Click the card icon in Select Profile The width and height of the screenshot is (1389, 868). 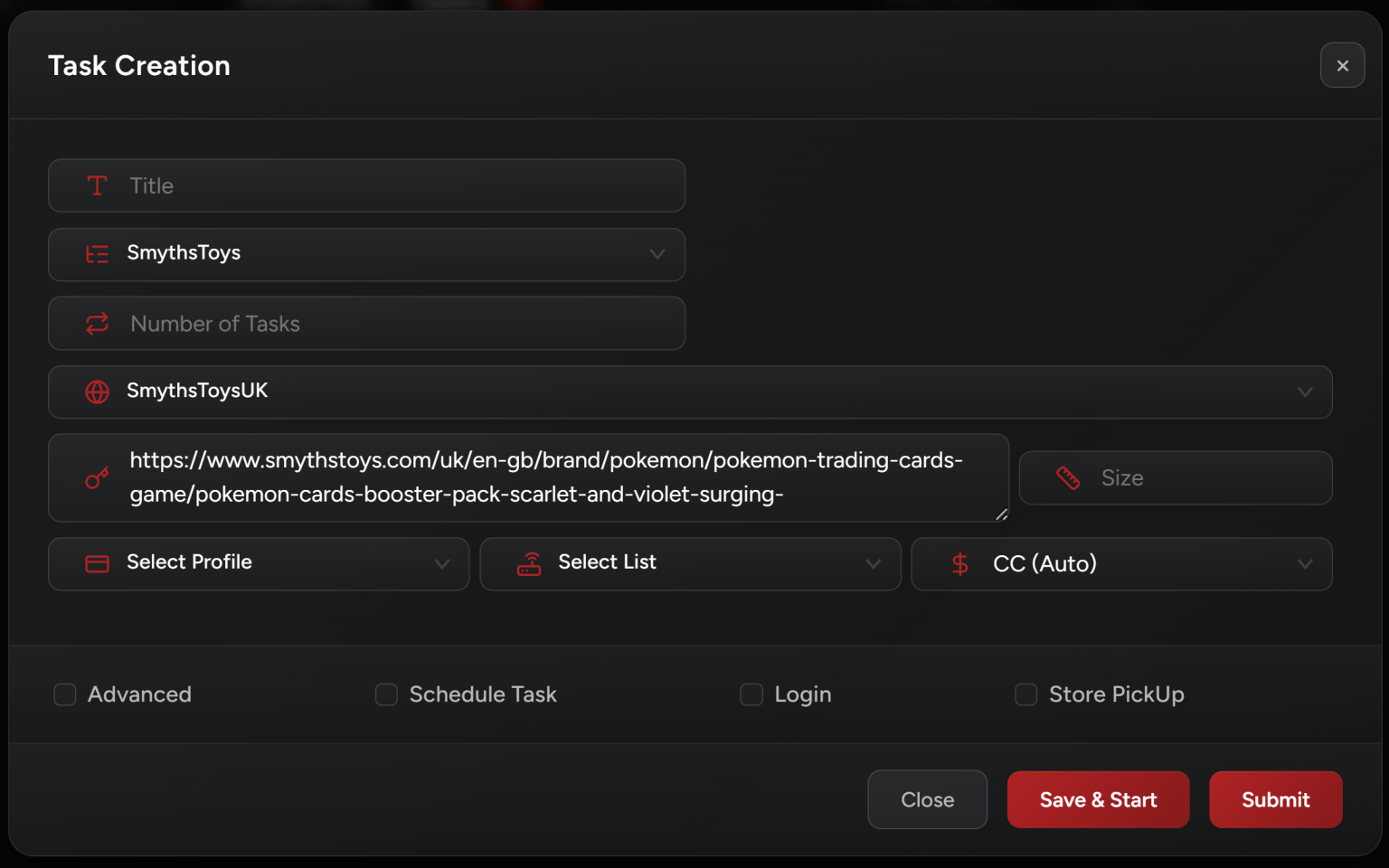[x=97, y=563]
